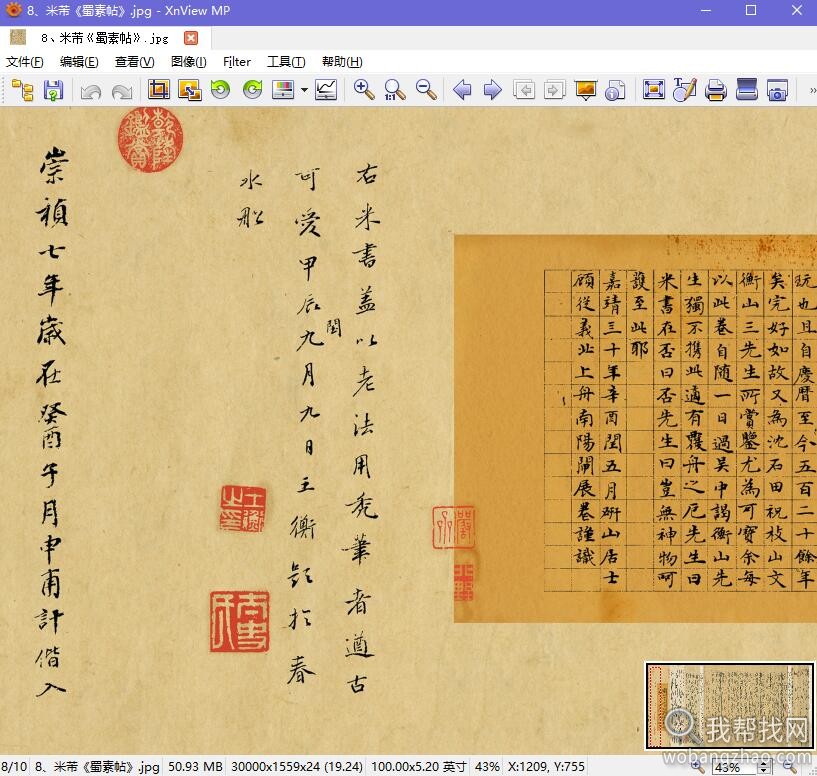Click the Save As floppy disk icon
The height and width of the screenshot is (776, 817).
point(53,90)
